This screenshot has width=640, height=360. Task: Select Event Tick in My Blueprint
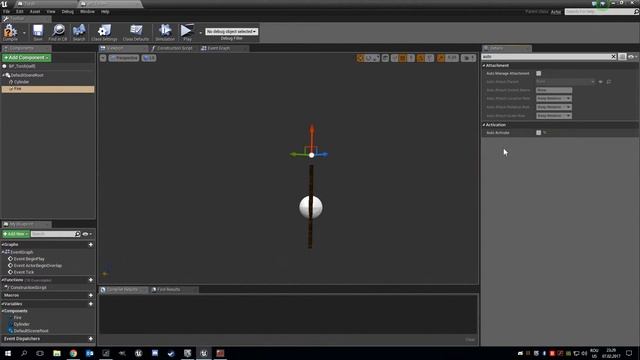coord(24,272)
